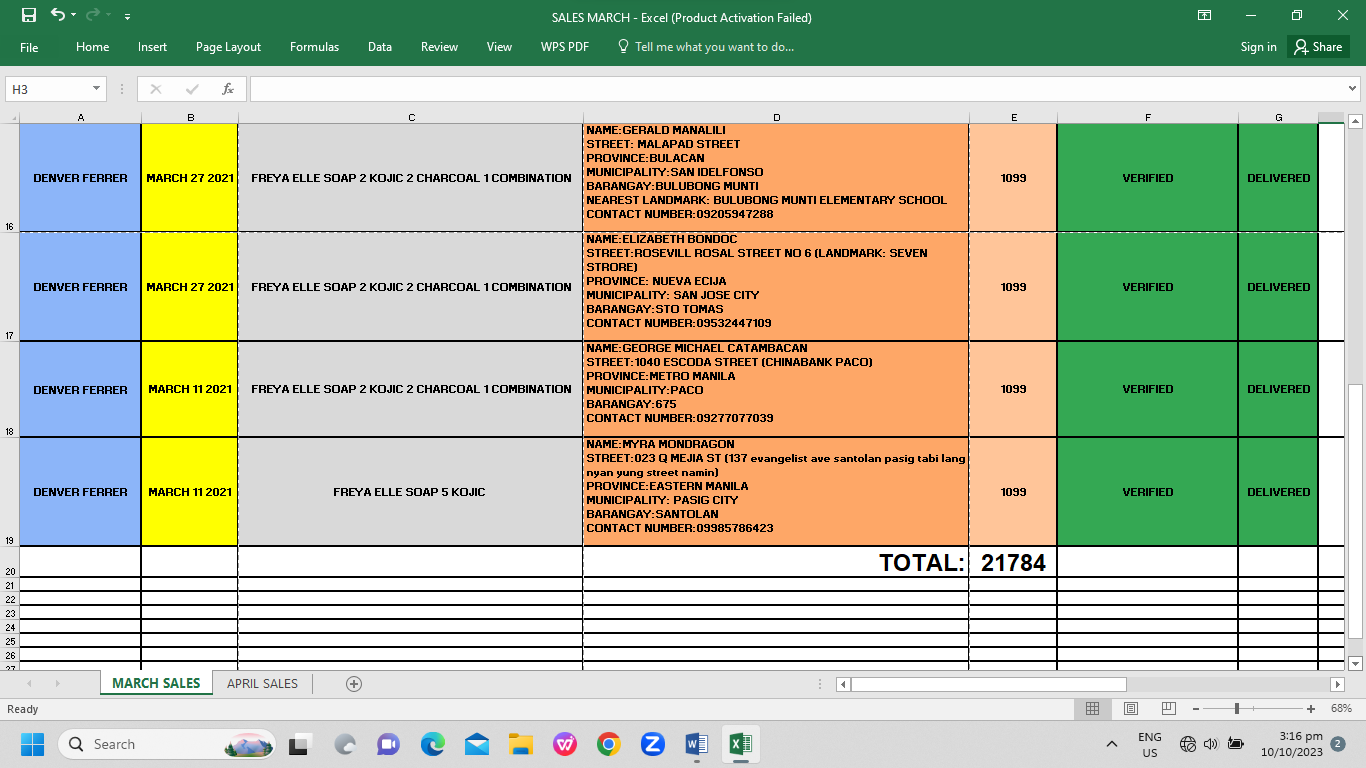Switch to APRIL SALES sheet tab
Viewport: 1366px width, 768px height.
click(x=262, y=684)
